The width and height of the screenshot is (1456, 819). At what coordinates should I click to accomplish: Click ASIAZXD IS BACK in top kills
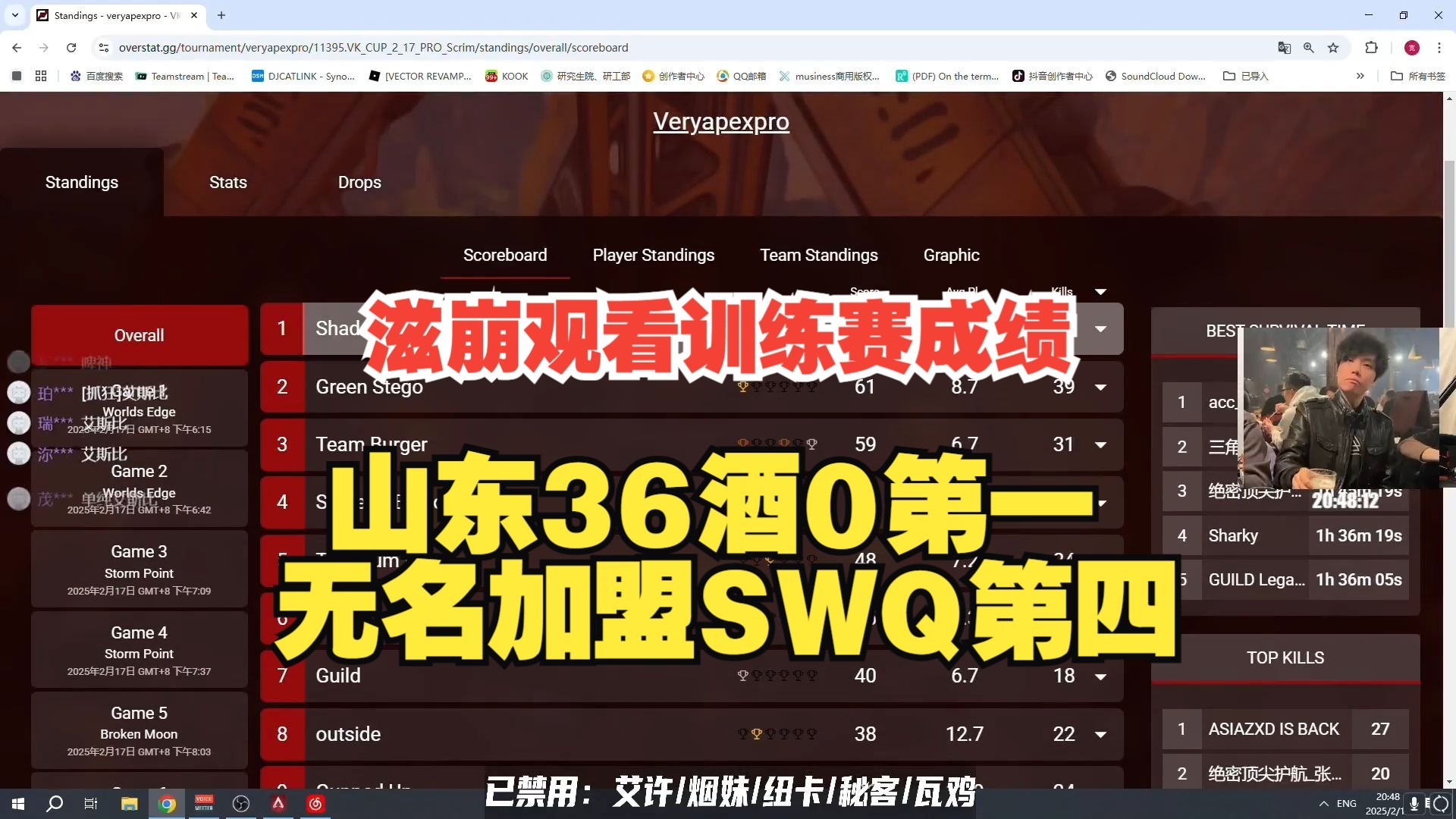[x=1274, y=729]
